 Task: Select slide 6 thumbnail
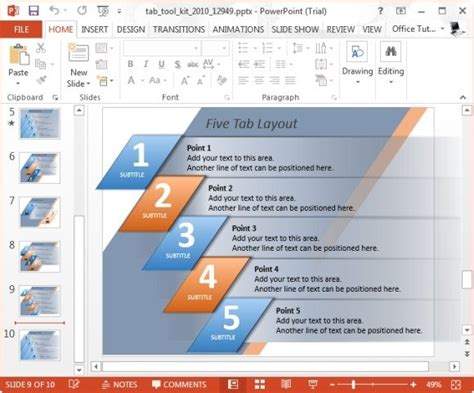[40, 168]
